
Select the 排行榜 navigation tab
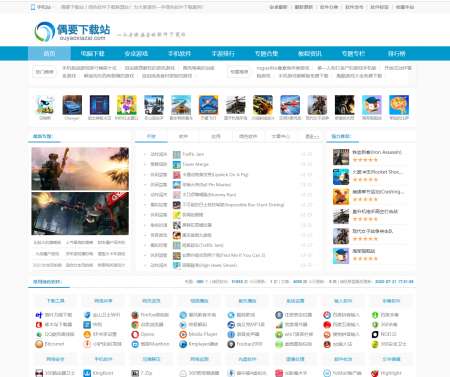tap(396, 53)
